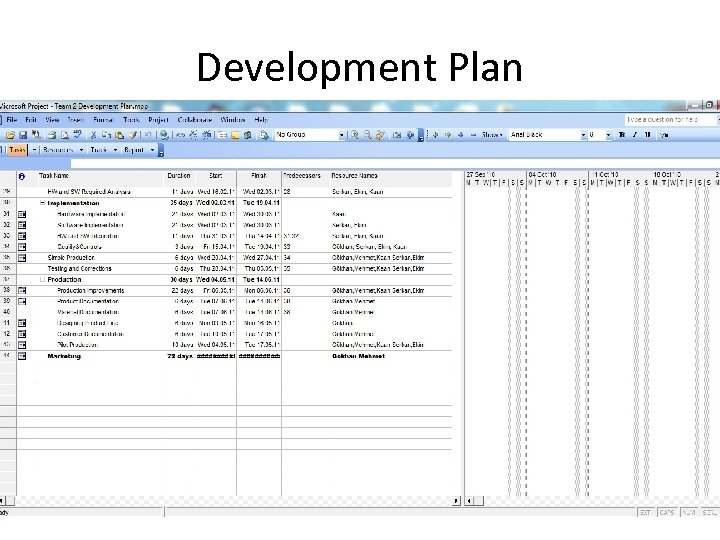Viewport: 720px width, 540px height.
Task: Toggle Italic formatting
Action: coord(635,135)
